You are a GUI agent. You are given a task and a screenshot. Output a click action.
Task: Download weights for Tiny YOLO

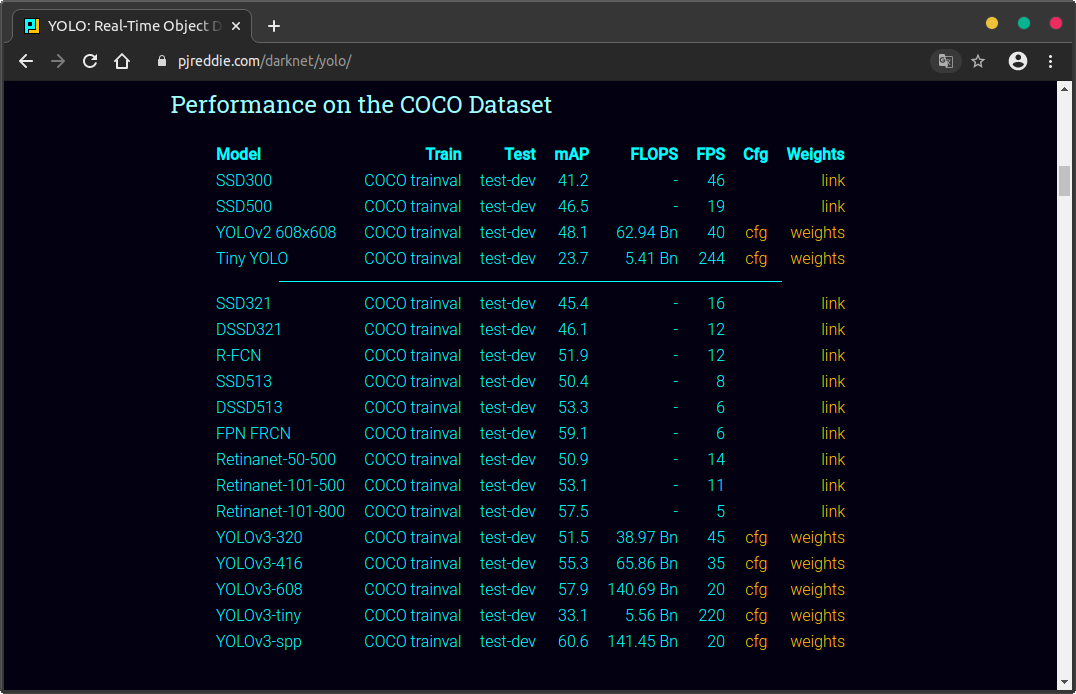coord(817,259)
